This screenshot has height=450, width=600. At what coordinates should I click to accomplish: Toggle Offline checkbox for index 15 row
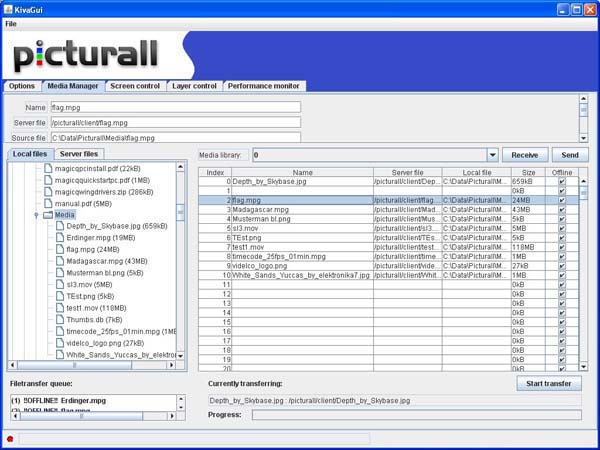pos(562,322)
